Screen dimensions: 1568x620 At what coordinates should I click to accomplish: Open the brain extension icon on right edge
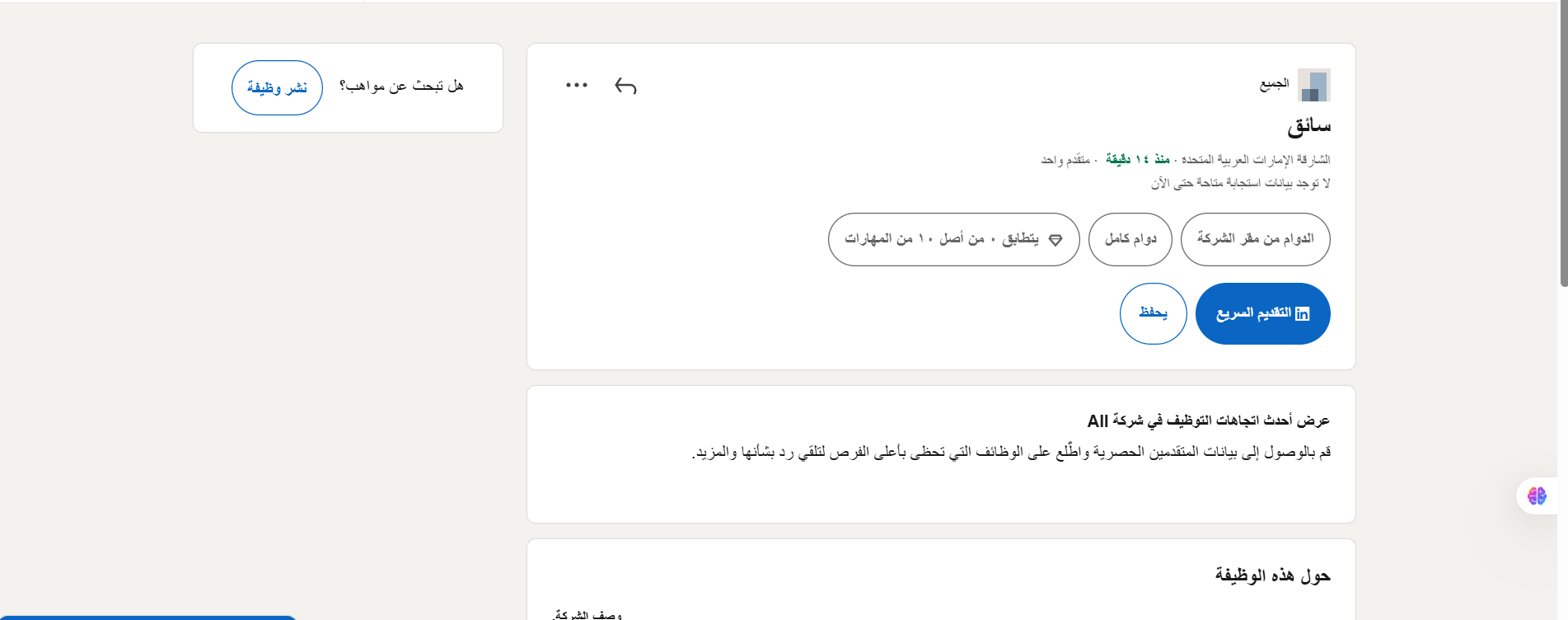[x=1537, y=496]
